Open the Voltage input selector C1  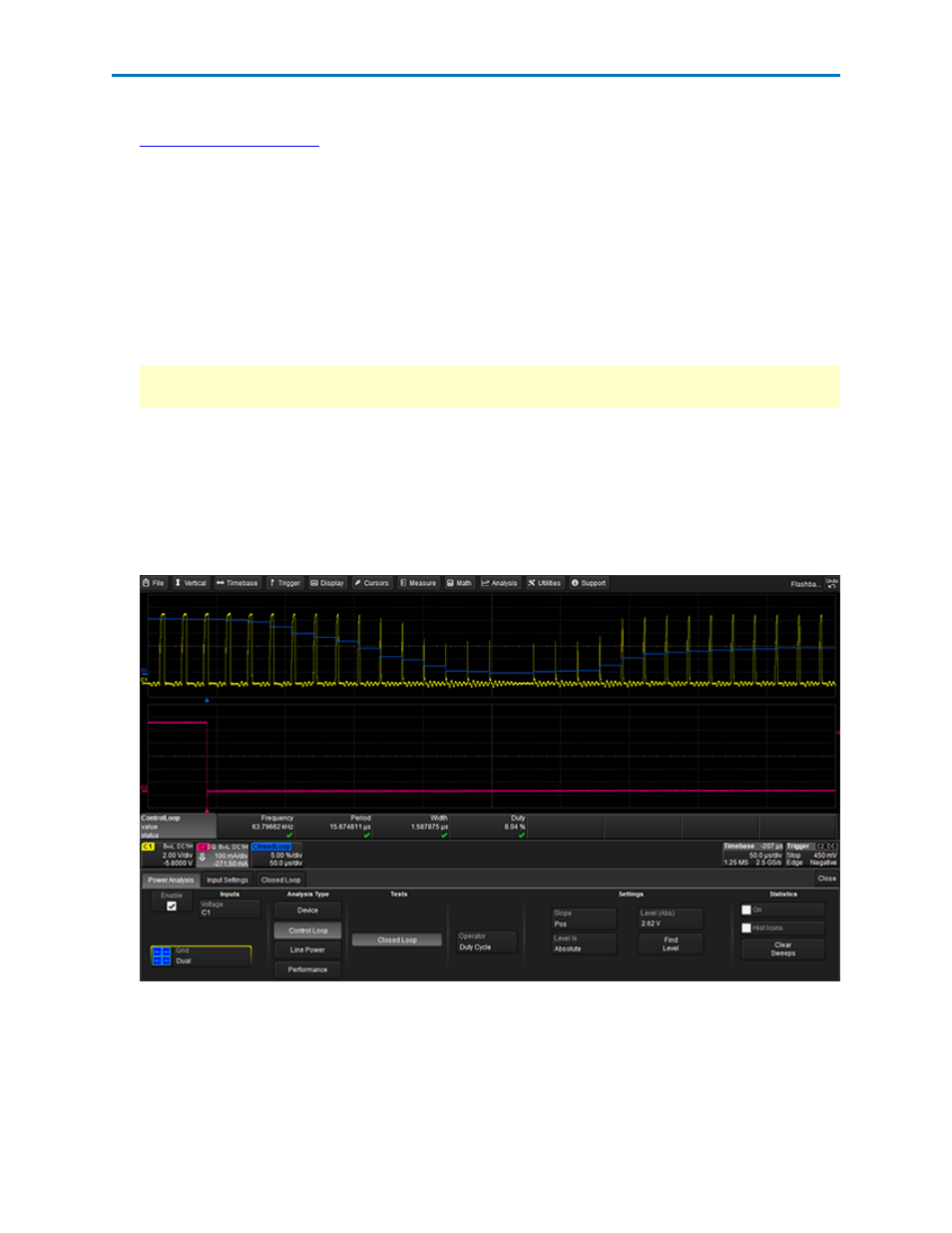pos(230,909)
